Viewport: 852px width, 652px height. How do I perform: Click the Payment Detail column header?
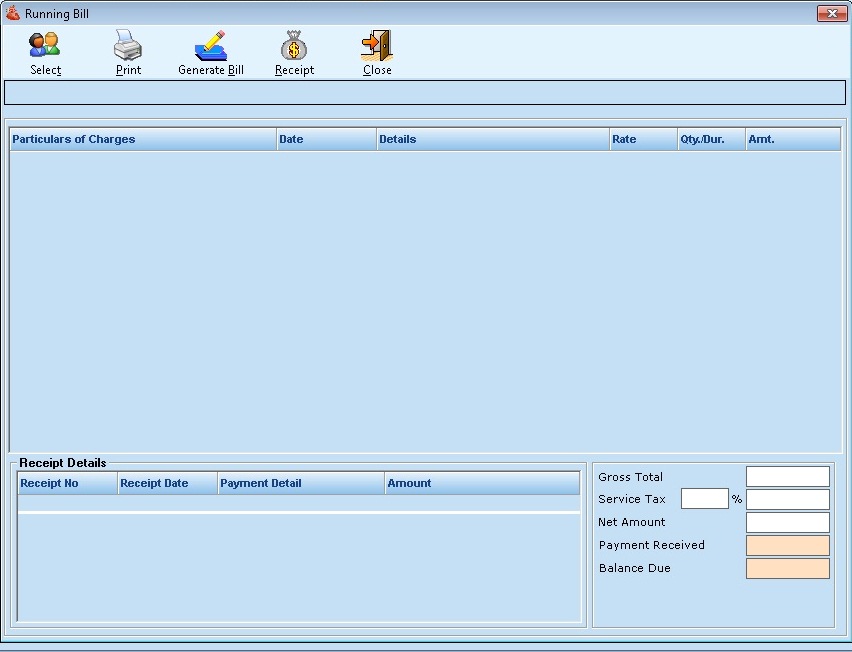coord(300,483)
